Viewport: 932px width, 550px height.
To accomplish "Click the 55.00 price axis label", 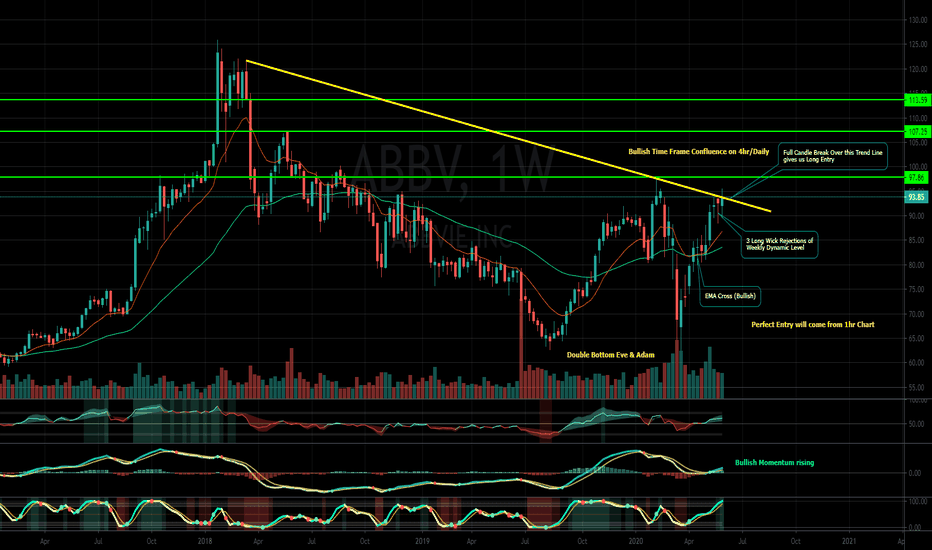I will pyautogui.click(x=918, y=388).
